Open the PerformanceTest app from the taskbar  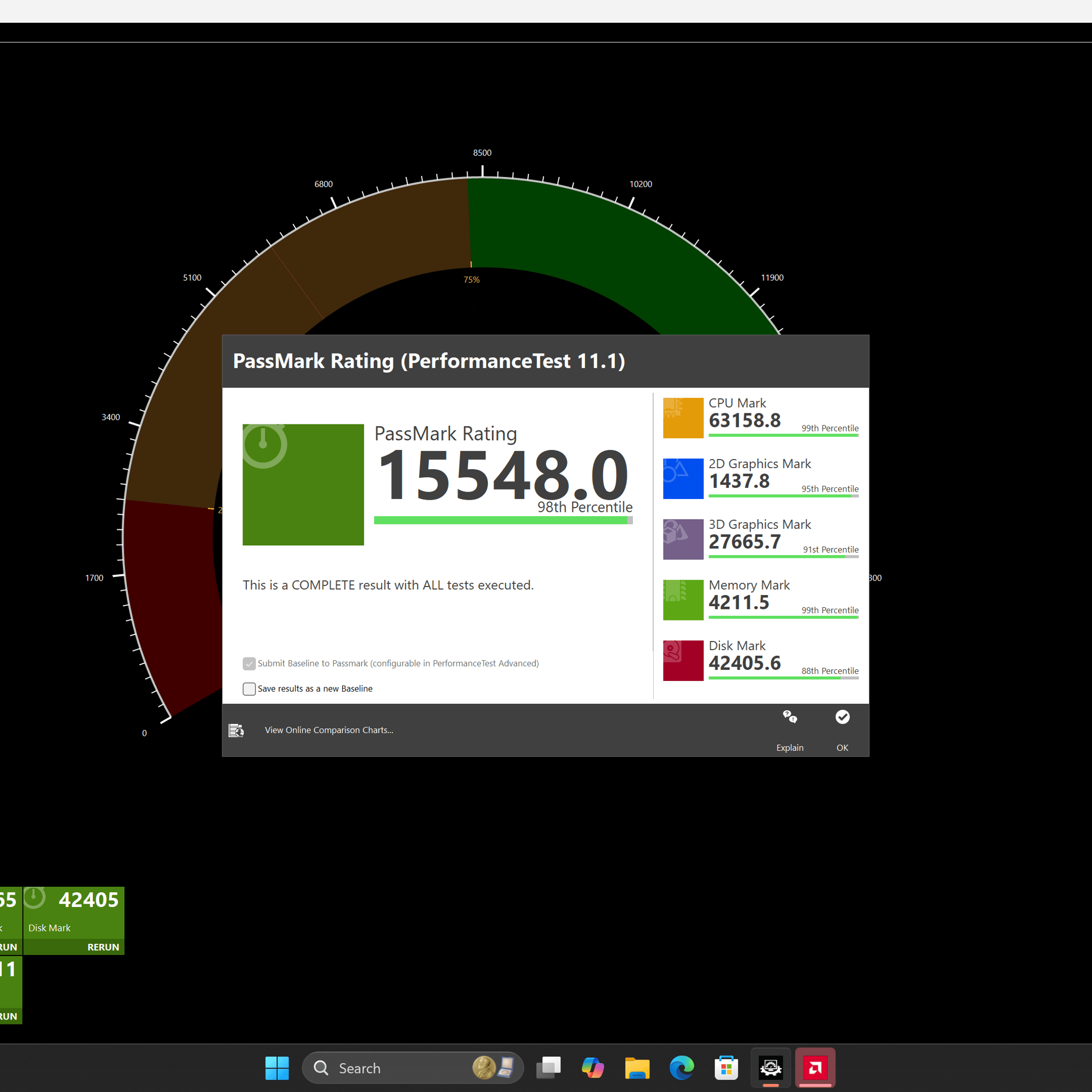click(x=770, y=1067)
